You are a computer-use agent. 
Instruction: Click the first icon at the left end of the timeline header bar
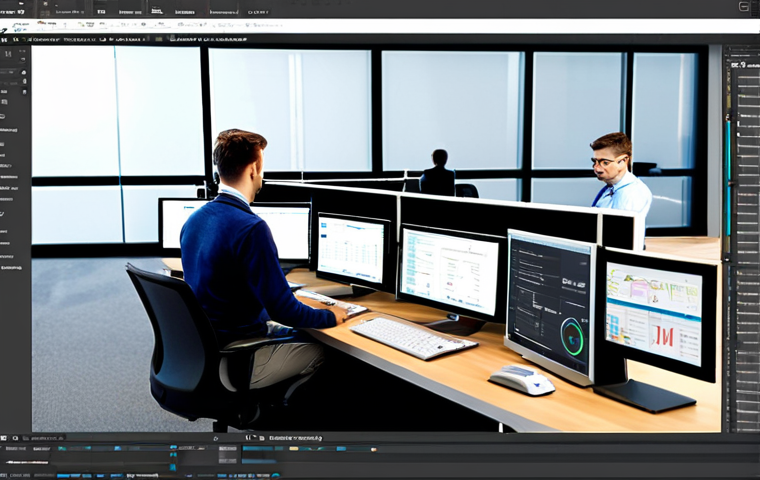(x=3, y=438)
